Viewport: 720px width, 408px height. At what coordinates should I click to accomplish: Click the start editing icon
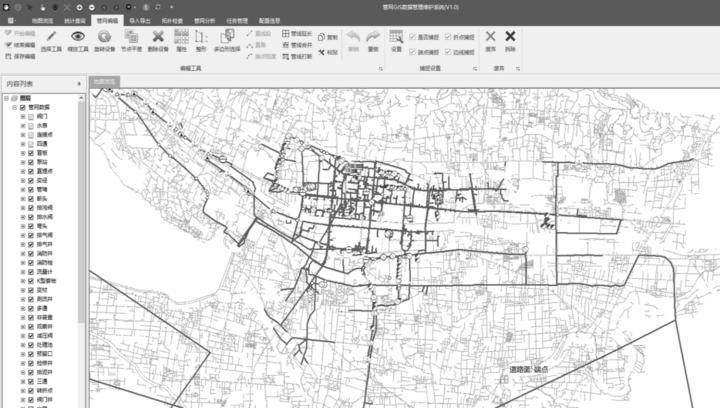click(8, 33)
